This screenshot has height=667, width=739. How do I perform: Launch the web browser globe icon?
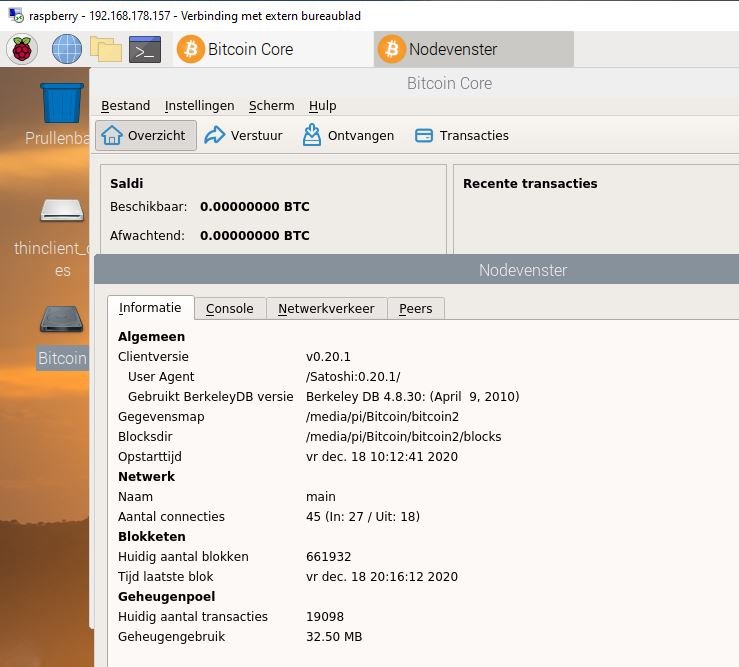pos(66,49)
